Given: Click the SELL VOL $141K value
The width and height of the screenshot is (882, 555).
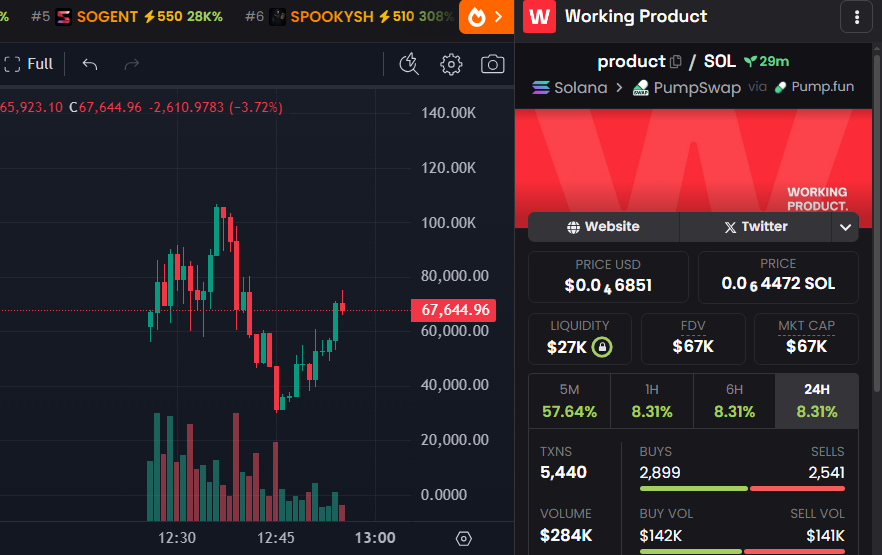Looking at the screenshot, I should point(825,535).
